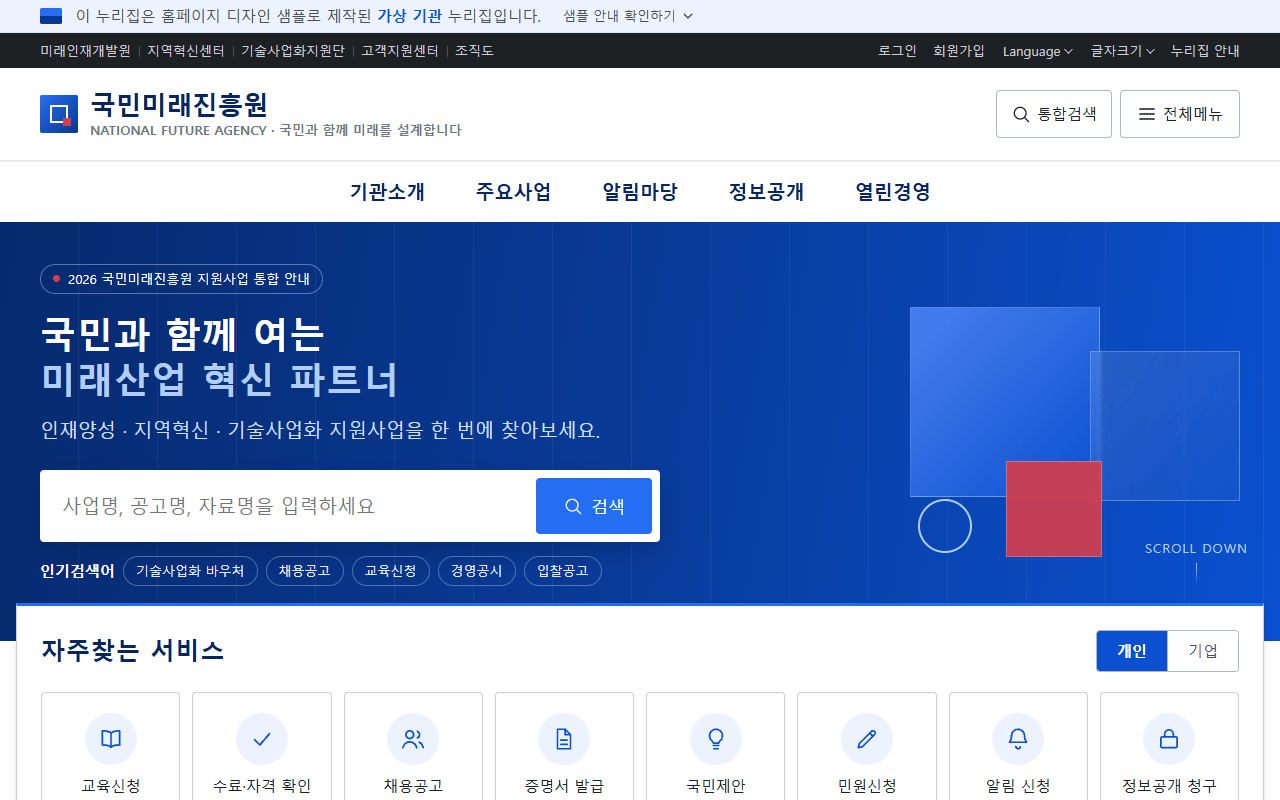Click the 국민미래진흥원 logo icon

[x=59, y=114]
